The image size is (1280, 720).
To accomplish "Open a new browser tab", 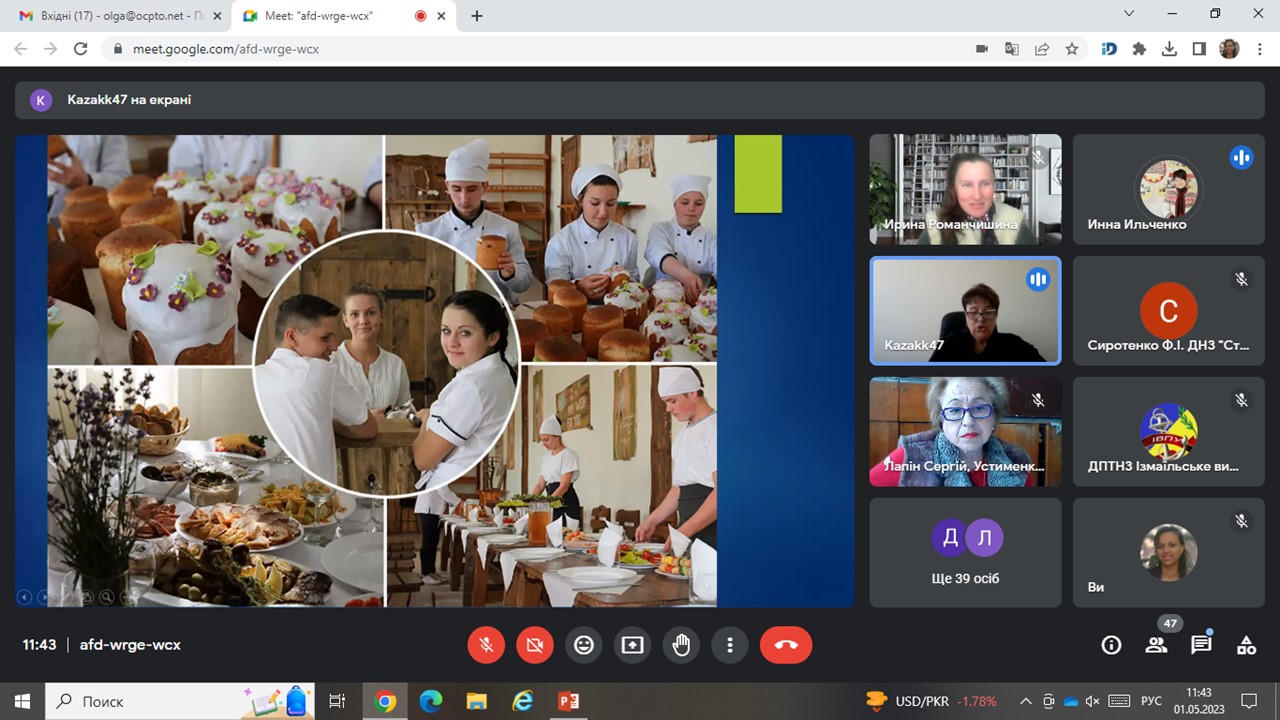I will (x=477, y=16).
